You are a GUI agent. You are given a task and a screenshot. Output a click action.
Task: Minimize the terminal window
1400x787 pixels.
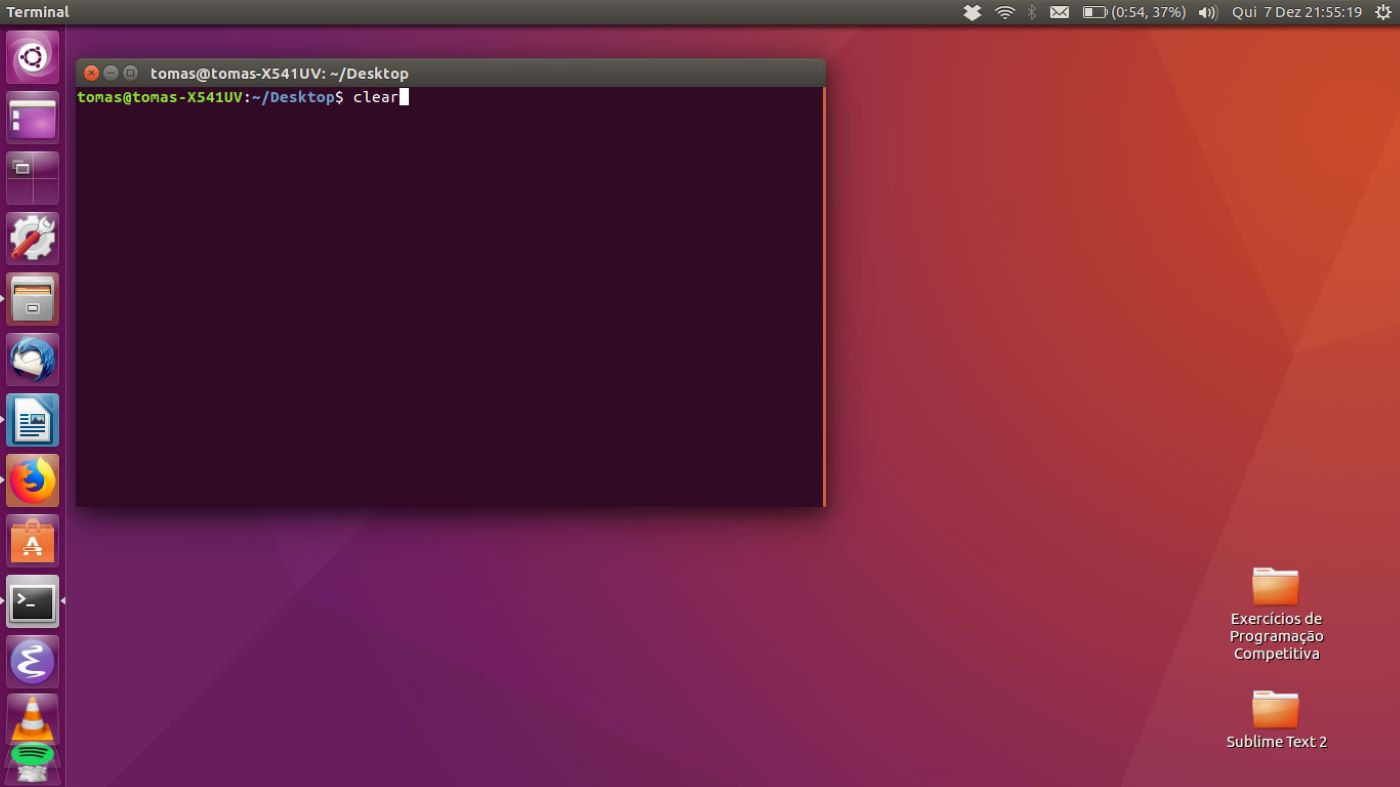pyautogui.click(x=111, y=73)
